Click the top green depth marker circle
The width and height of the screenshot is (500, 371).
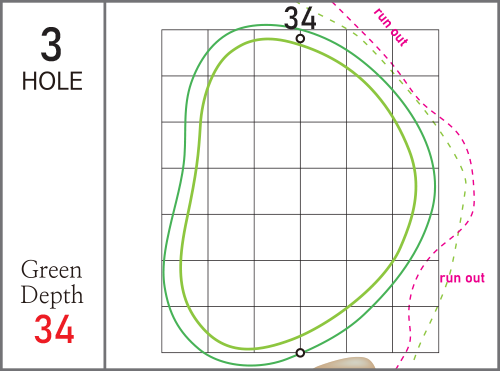point(300,39)
